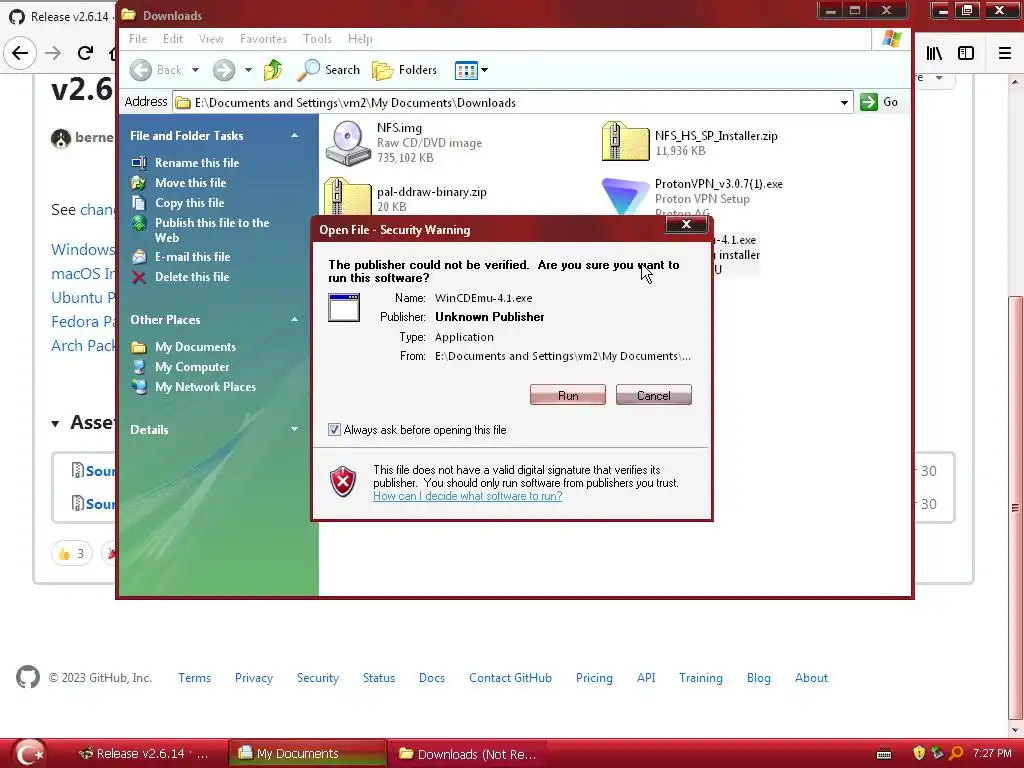The height and width of the screenshot is (768, 1024).
Task: Collapse File and Folder Tasks panel
Action: point(295,136)
